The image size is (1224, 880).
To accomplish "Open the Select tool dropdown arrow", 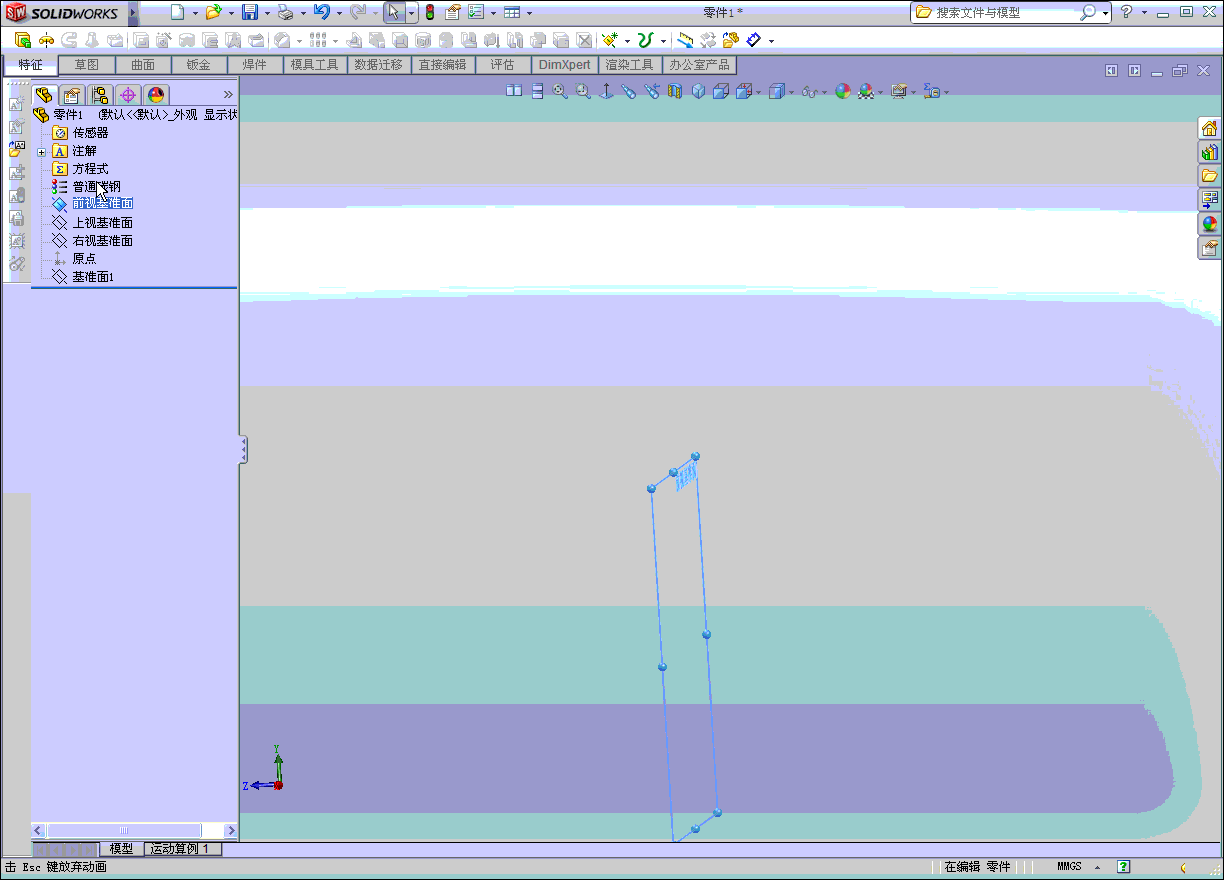I will pyautogui.click(x=411, y=13).
